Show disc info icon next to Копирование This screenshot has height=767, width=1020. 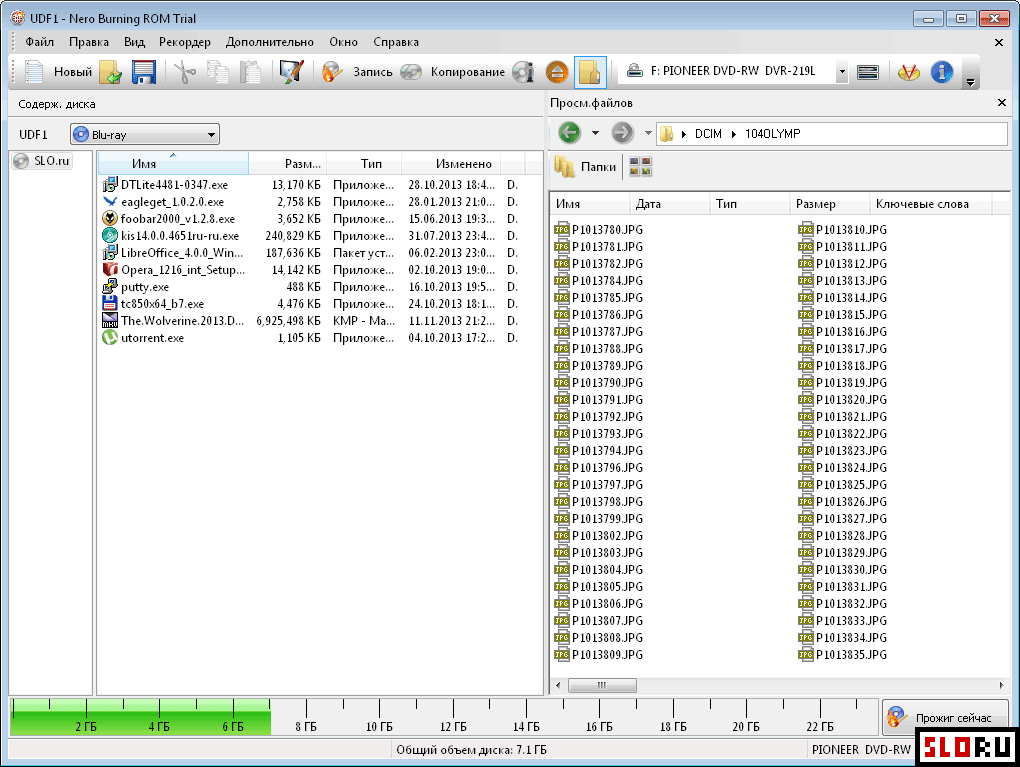pos(523,72)
